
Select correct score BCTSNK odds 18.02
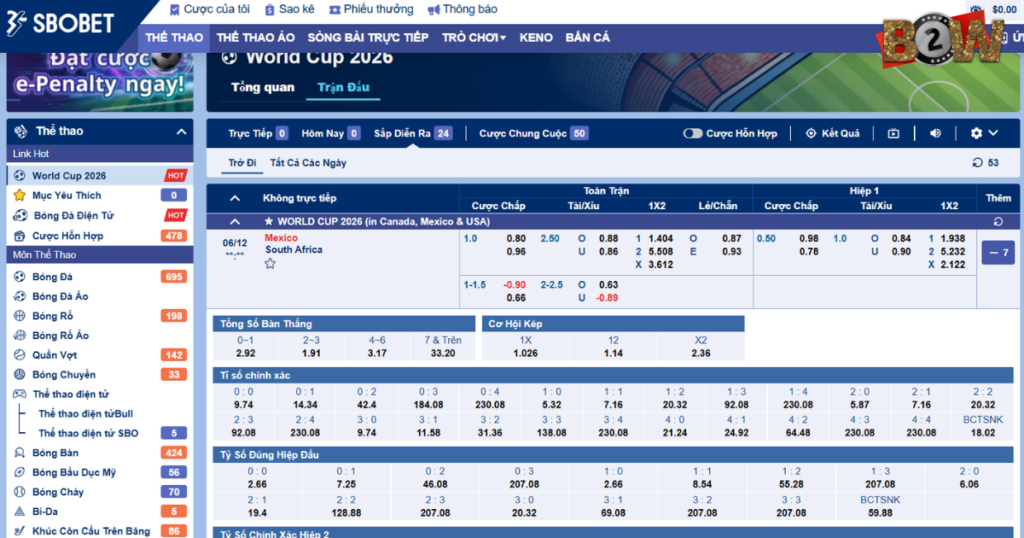click(983, 433)
